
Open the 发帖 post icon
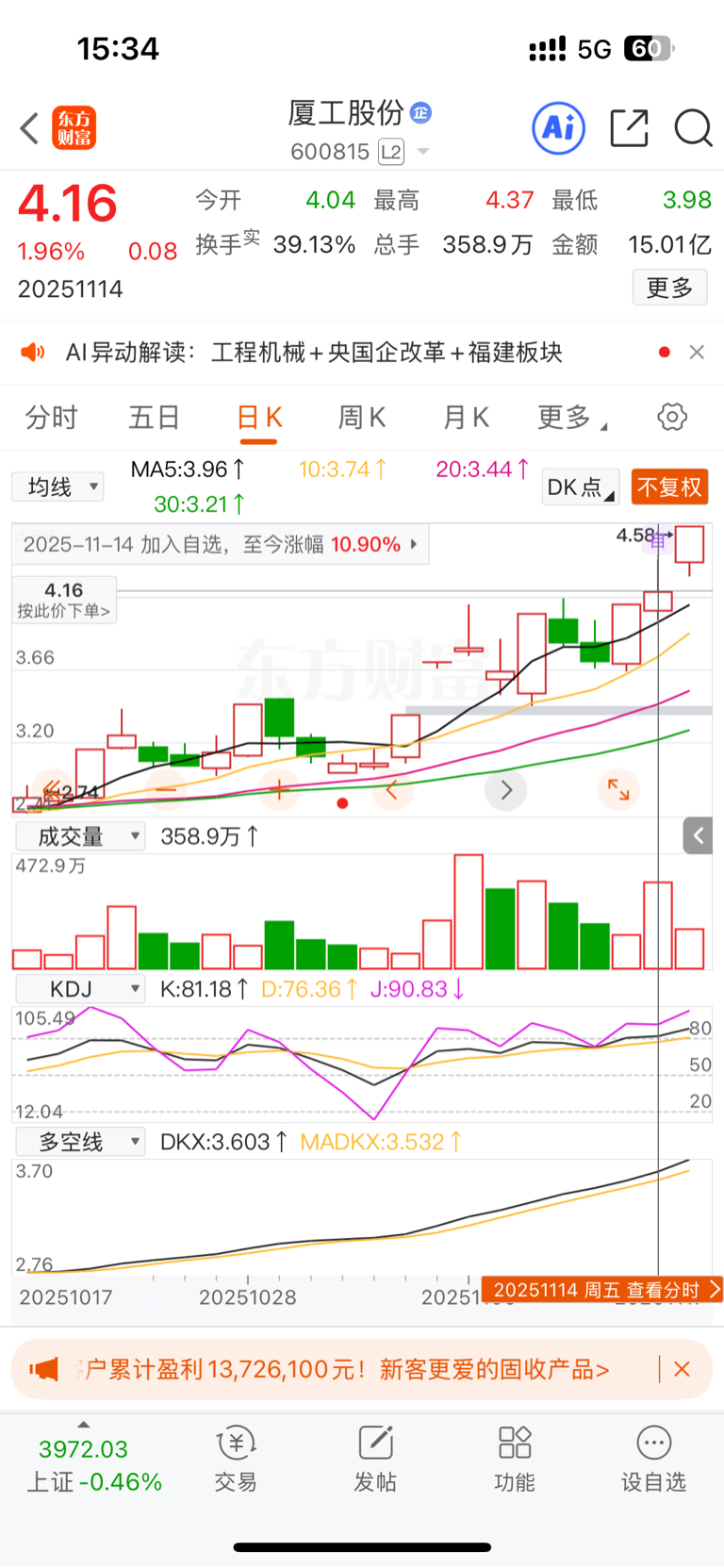[x=375, y=1459]
